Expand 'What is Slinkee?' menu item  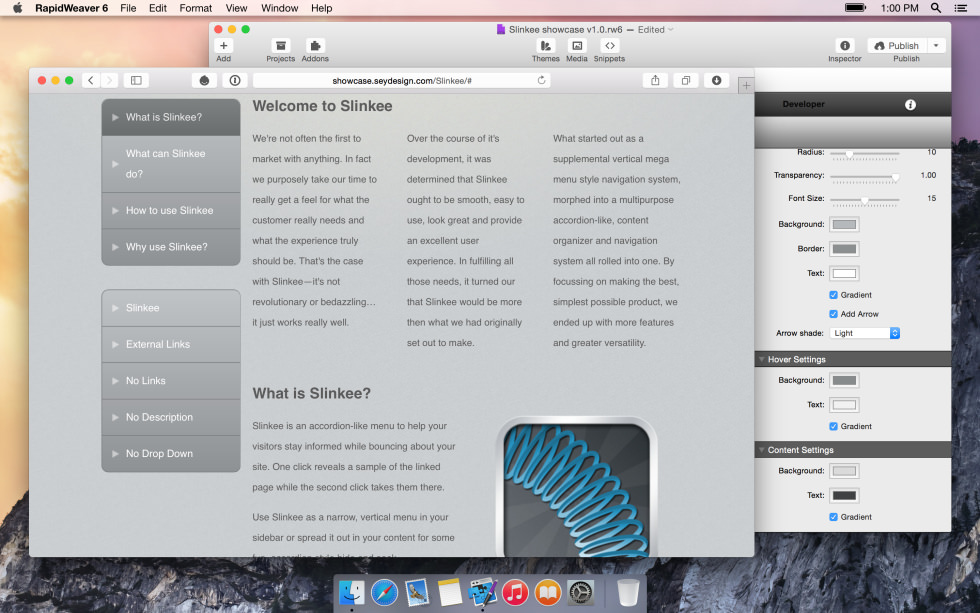171,117
